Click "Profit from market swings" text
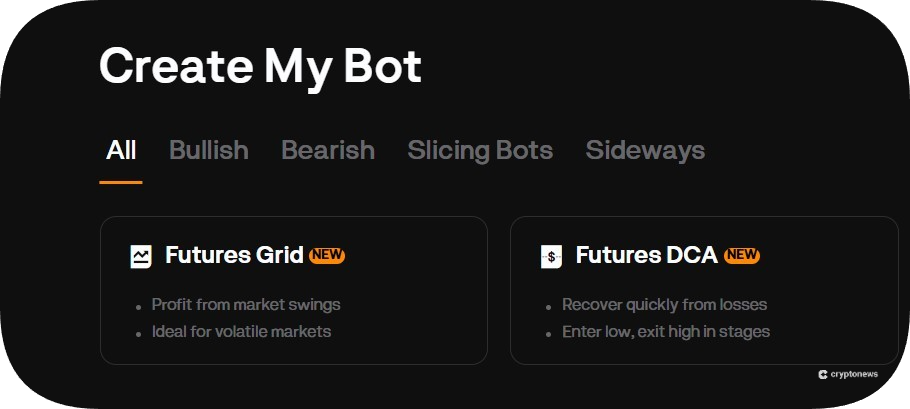The width and height of the screenshot is (910, 409). [246, 304]
